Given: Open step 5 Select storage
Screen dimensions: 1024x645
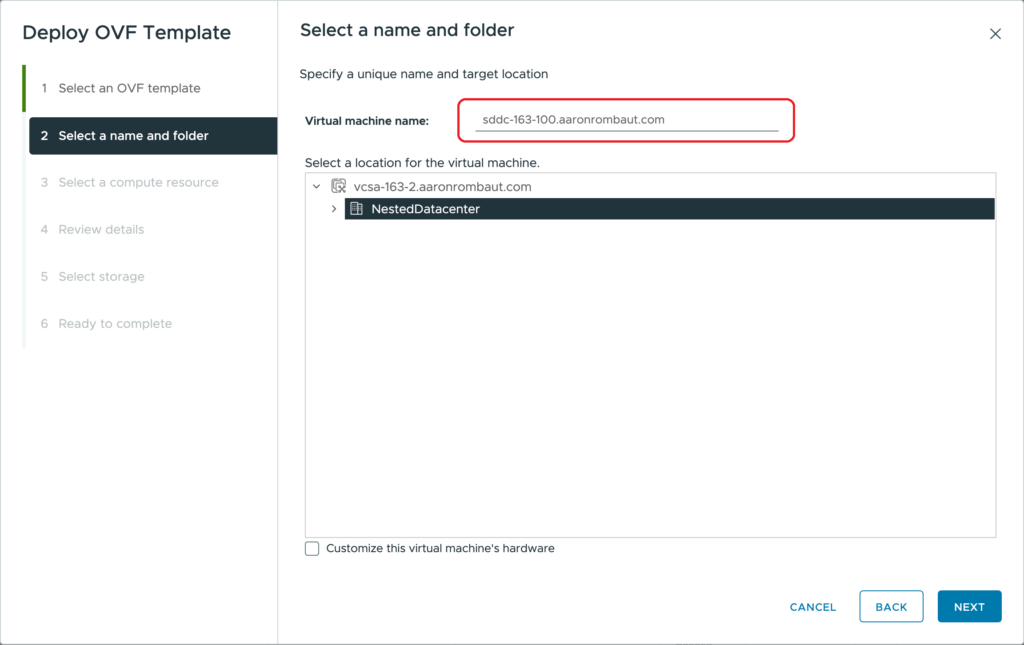Looking at the screenshot, I should click(x=101, y=277).
